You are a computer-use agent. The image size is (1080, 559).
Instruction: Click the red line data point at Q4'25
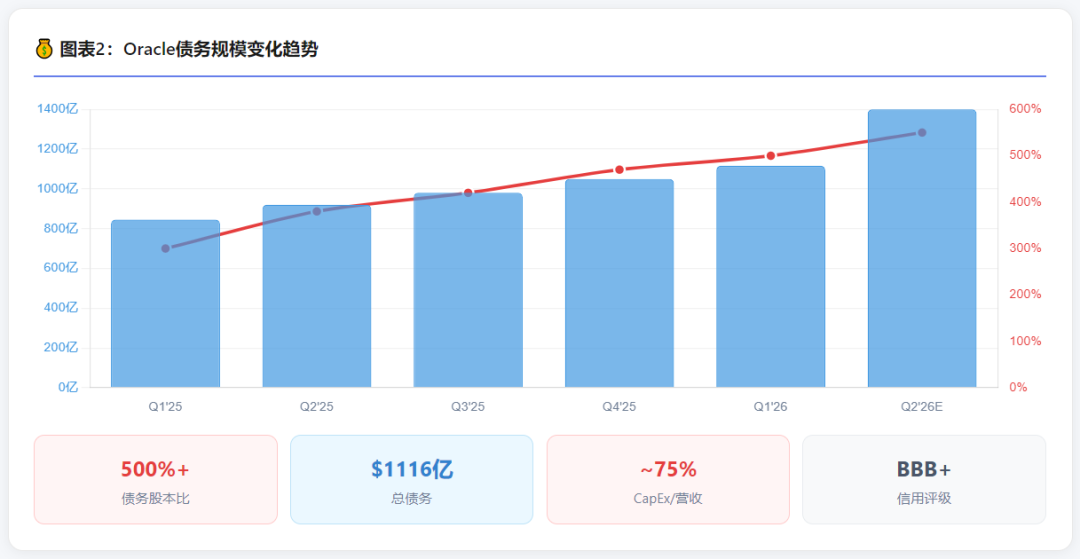pos(619,169)
